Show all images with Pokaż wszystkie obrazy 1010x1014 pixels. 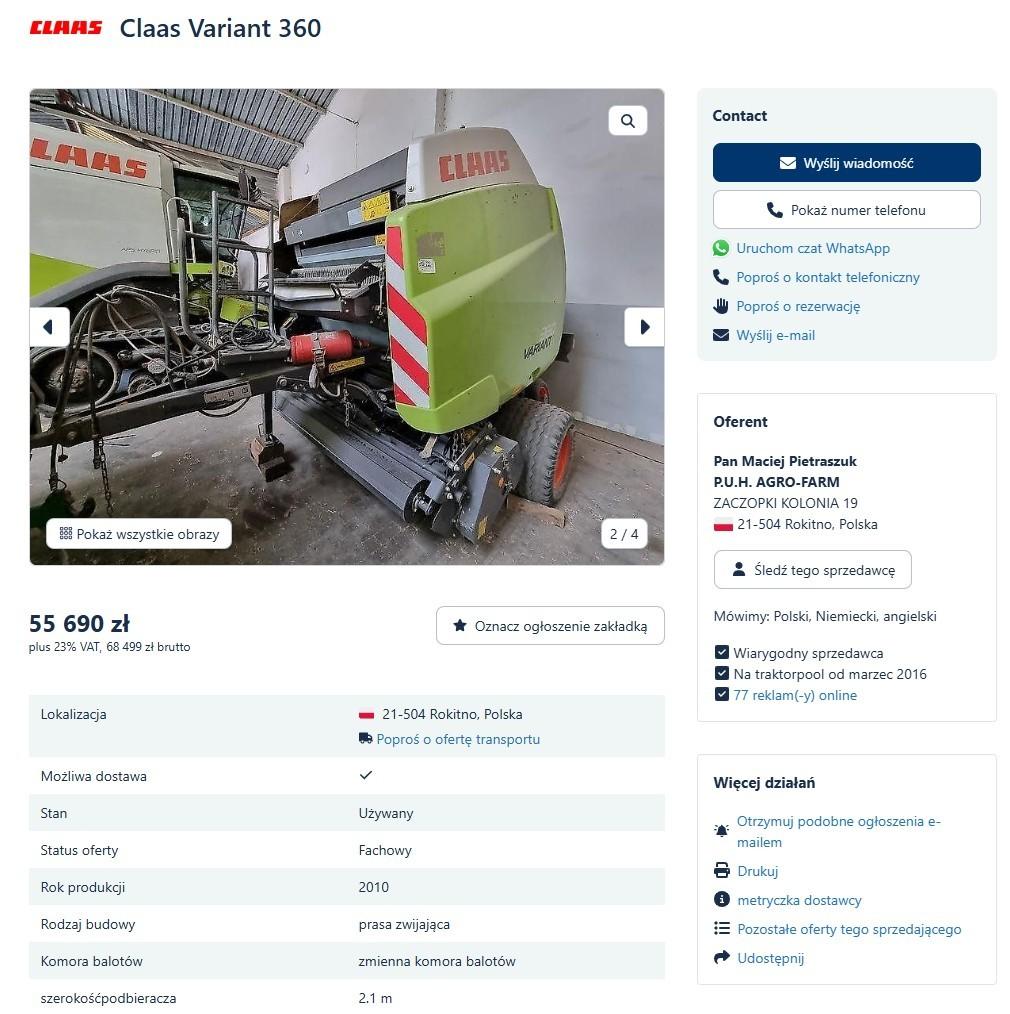(139, 534)
